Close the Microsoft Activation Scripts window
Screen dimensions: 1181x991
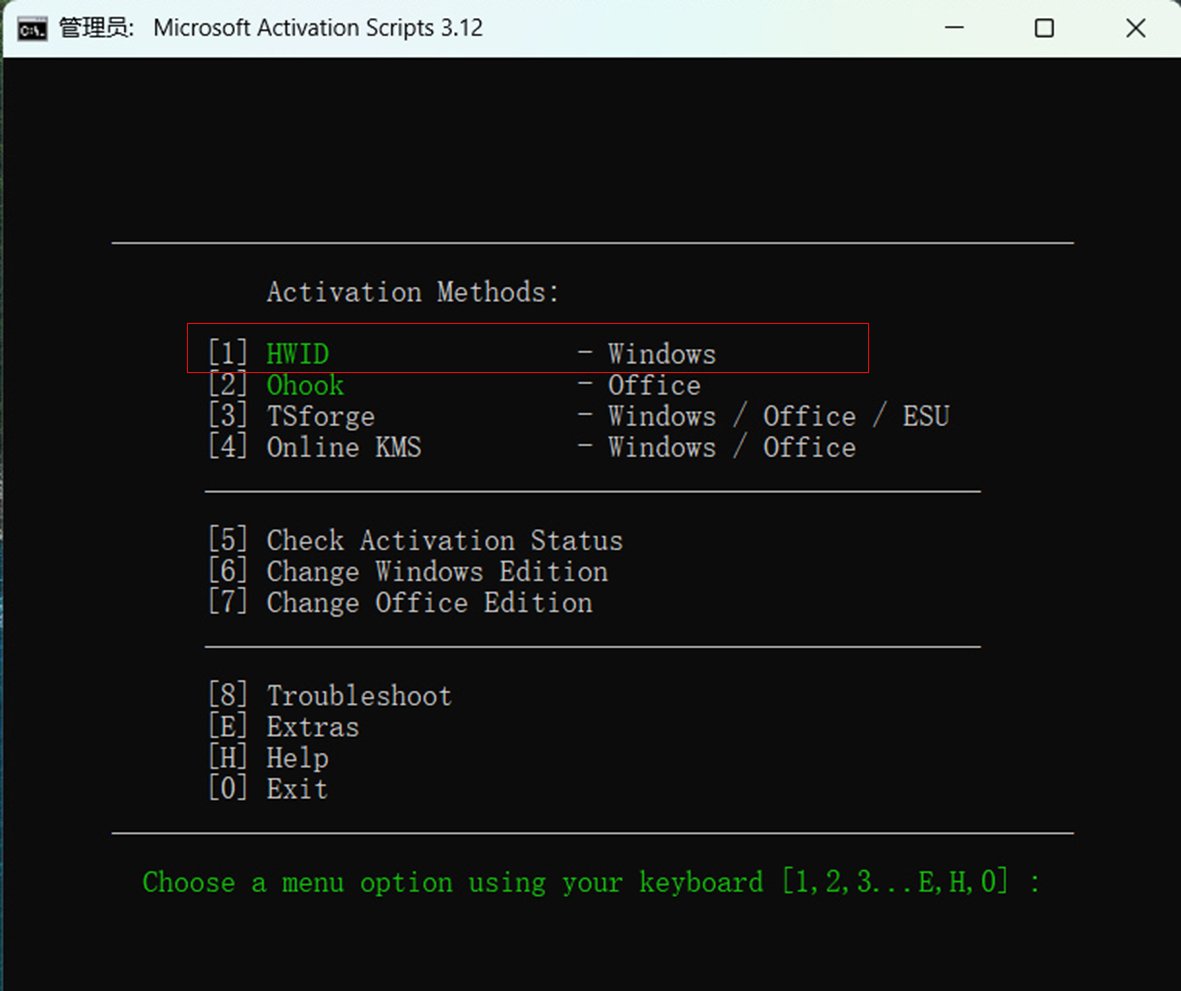pyautogui.click(x=1136, y=28)
